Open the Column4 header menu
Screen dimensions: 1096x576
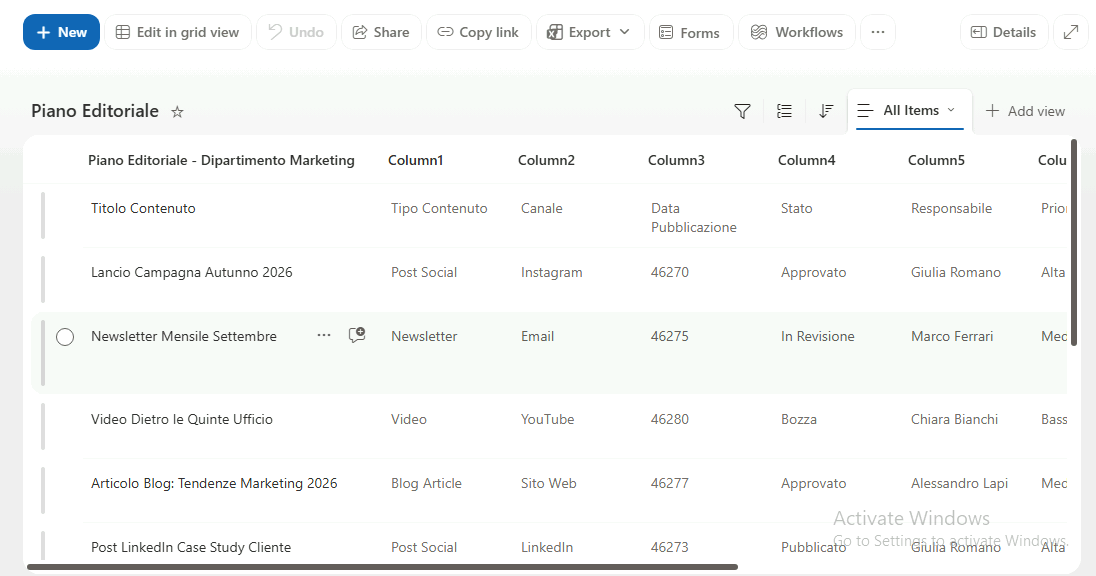tap(806, 160)
